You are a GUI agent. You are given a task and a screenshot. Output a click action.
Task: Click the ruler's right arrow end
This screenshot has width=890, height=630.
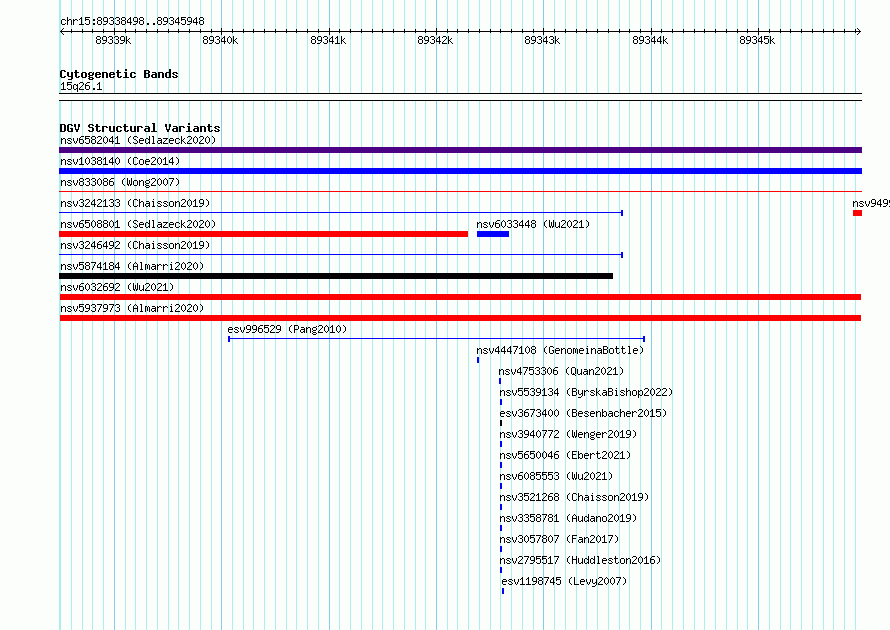[859, 31]
